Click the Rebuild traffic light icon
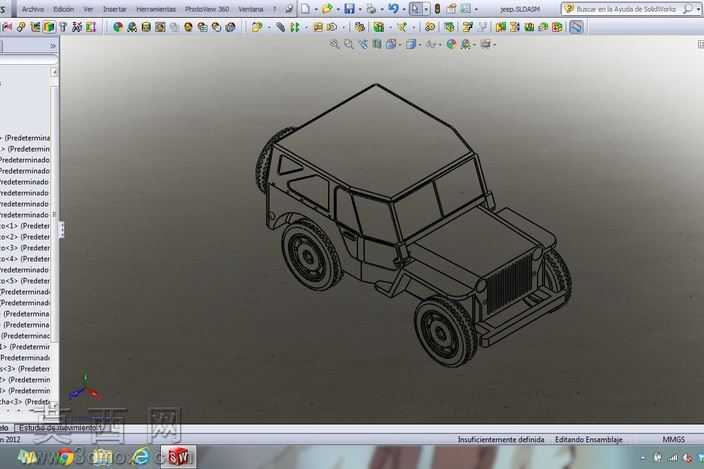Image resolution: width=704 pixels, height=469 pixels. 438,9
